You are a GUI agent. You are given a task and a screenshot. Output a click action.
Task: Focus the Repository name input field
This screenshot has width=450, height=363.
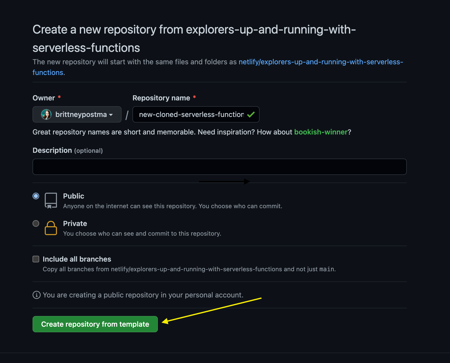[196, 115]
